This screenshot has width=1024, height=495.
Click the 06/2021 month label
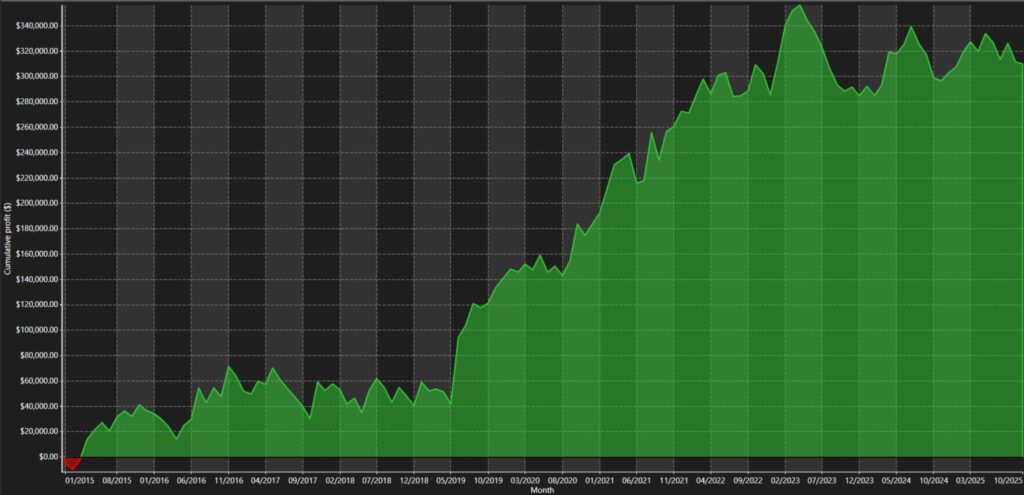636,479
